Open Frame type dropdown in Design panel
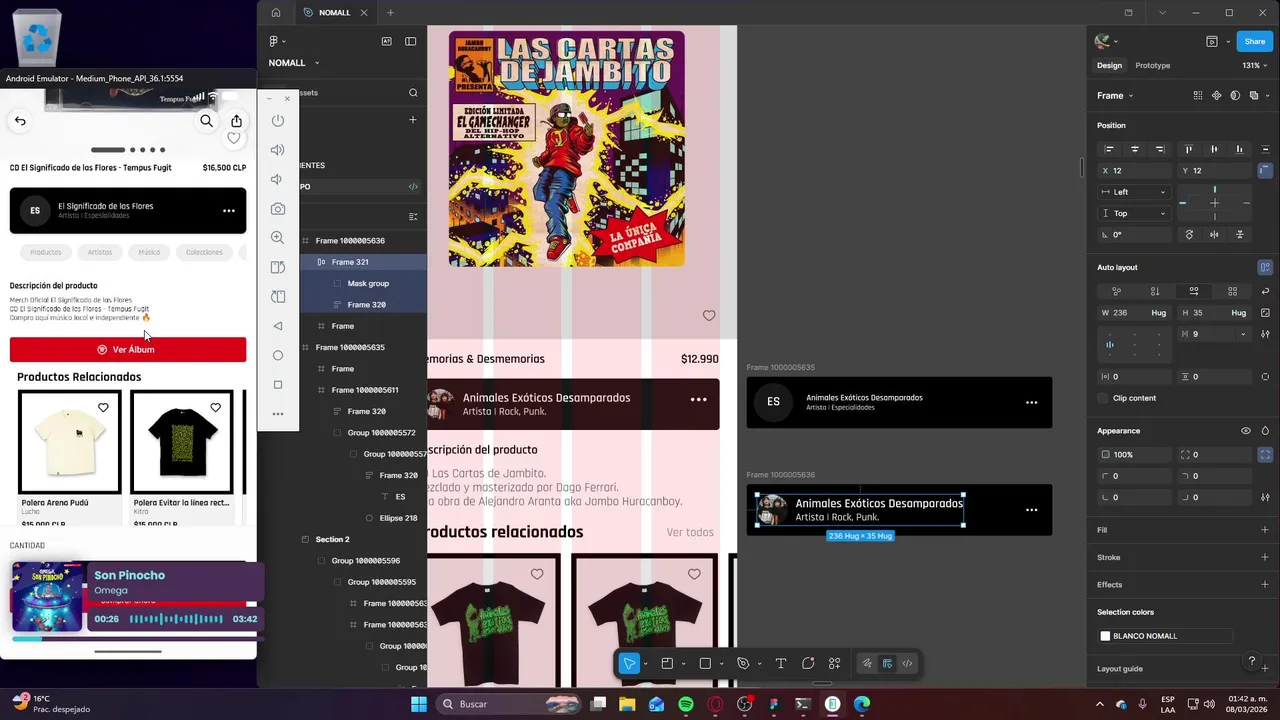 click(x=1115, y=96)
